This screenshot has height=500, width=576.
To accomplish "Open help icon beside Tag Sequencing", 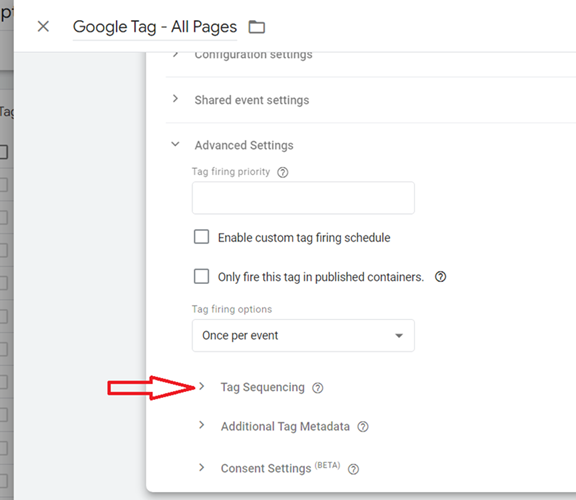I will pos(318,388).
